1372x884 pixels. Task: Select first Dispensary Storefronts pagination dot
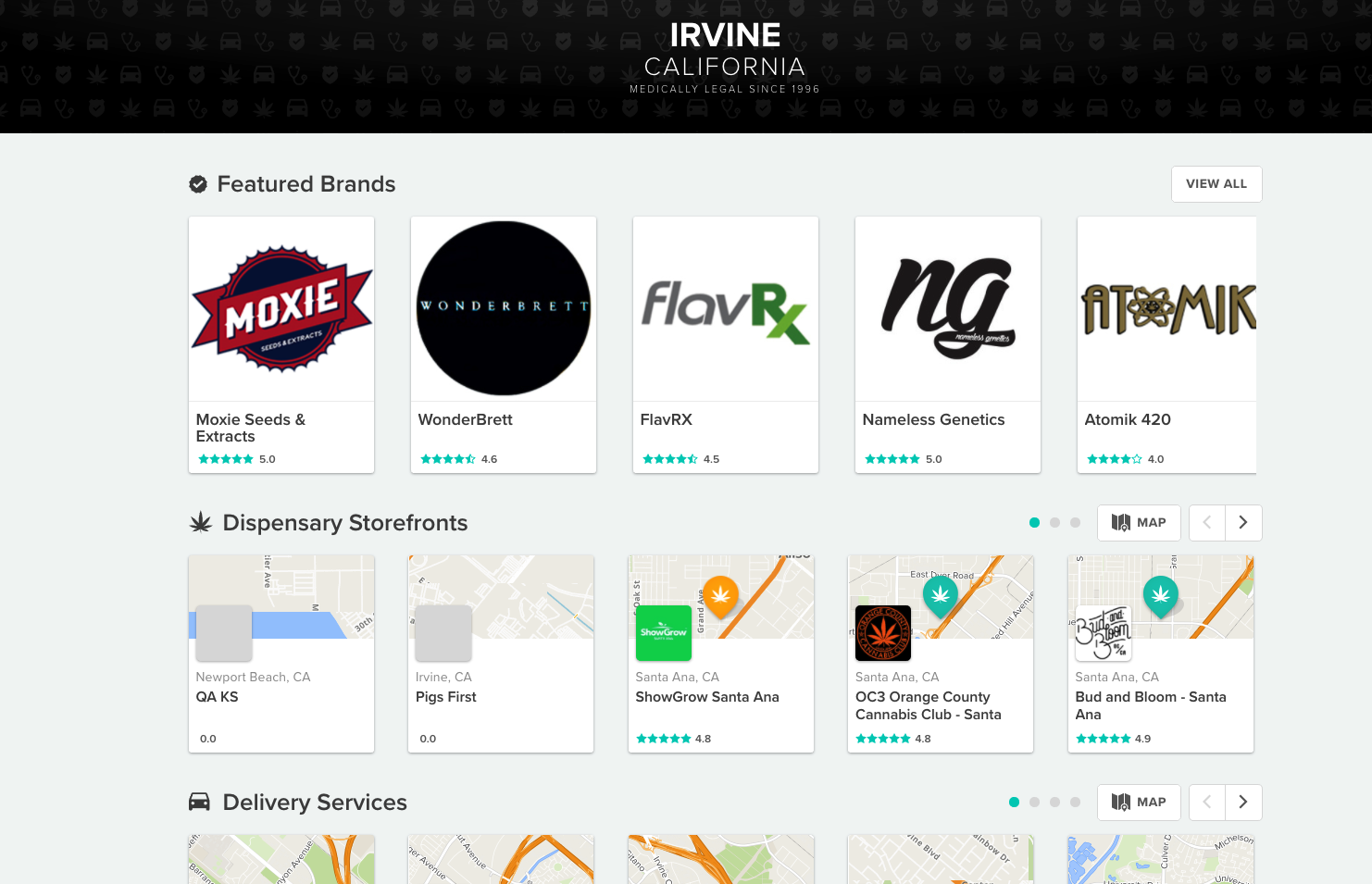tap(1034, 523)
